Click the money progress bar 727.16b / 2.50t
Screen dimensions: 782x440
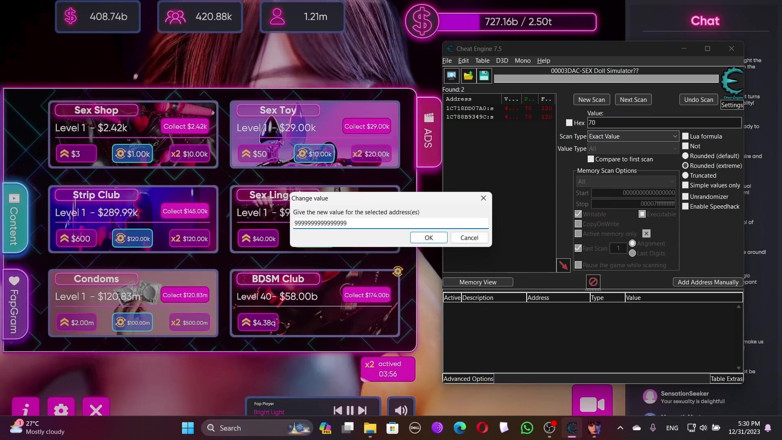pos(517,22)
